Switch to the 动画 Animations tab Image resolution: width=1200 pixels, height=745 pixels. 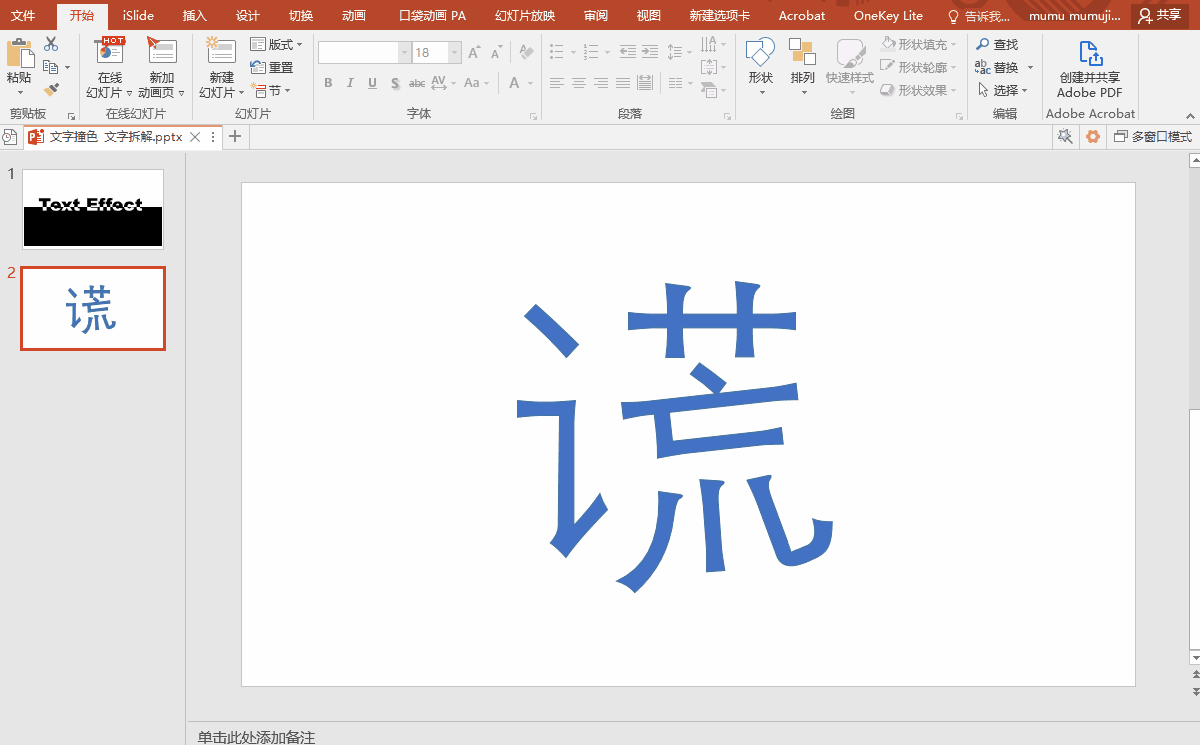(x=353, y=15)
